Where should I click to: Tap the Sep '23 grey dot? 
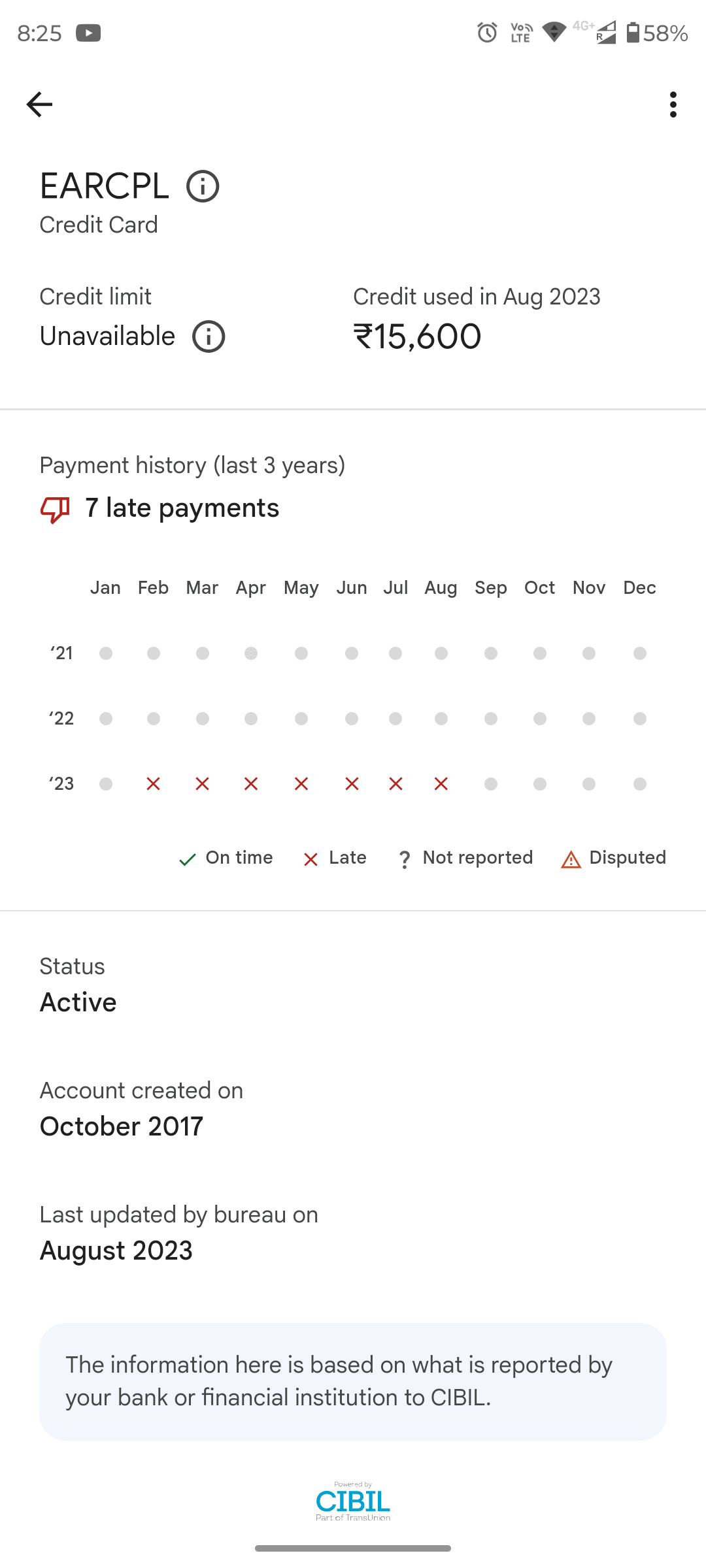[x=491, y=784]
